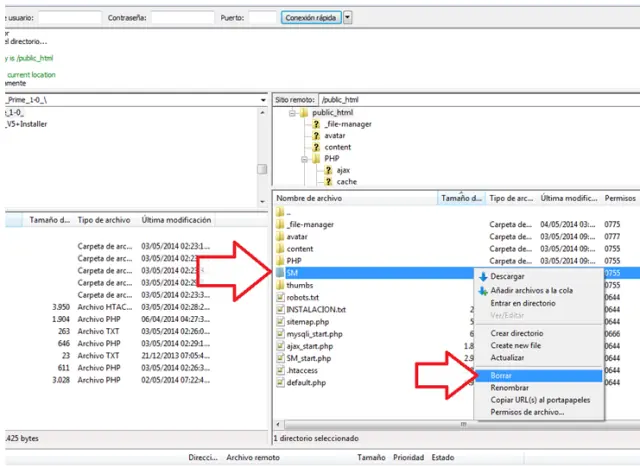Click the Archivo remoto queue column header
Screen dimensions: 640x467
point(253,458)
